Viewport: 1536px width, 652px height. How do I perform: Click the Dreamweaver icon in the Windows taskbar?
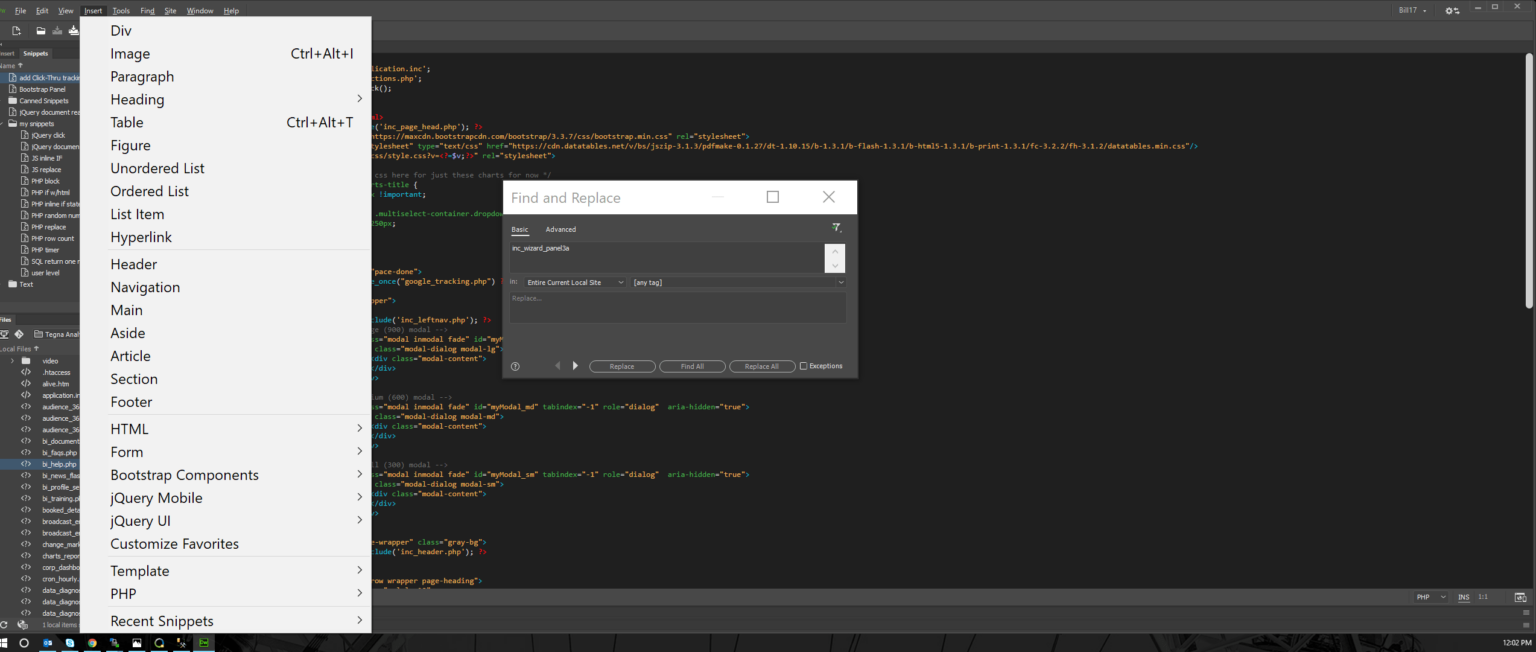point(204,643)
